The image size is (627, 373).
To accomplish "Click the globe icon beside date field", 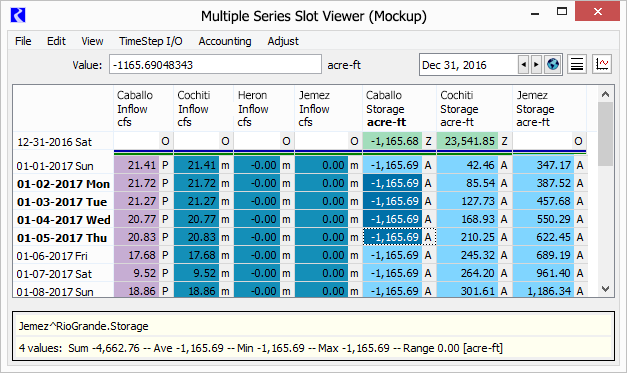I will pos(553,64).
